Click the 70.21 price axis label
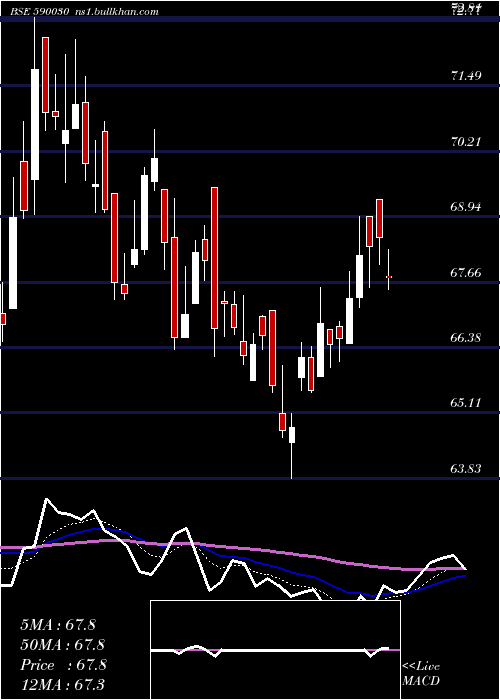This screenshot has height=700, width=500. tap(466, 142)
